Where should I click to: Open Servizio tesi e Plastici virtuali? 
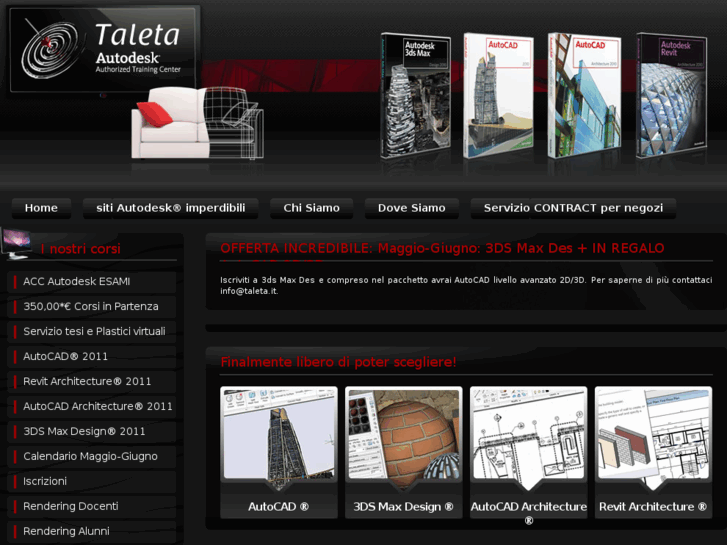point(92,332)
